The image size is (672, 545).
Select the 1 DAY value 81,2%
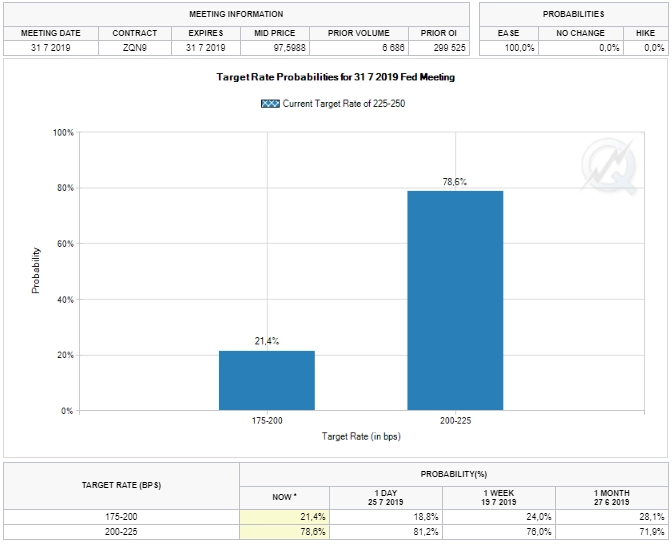426,532
